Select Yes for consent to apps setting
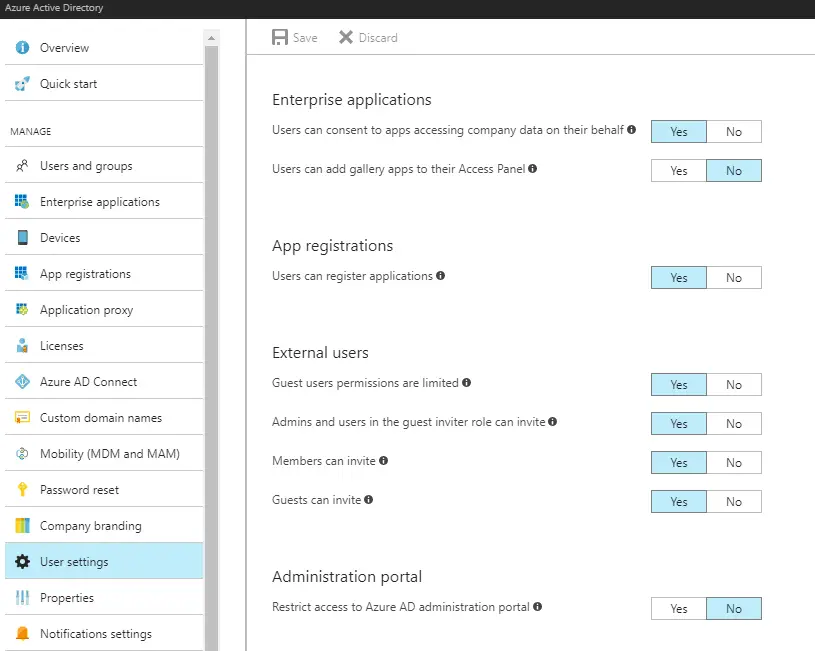The image size is (815, 651). [679, 132]
